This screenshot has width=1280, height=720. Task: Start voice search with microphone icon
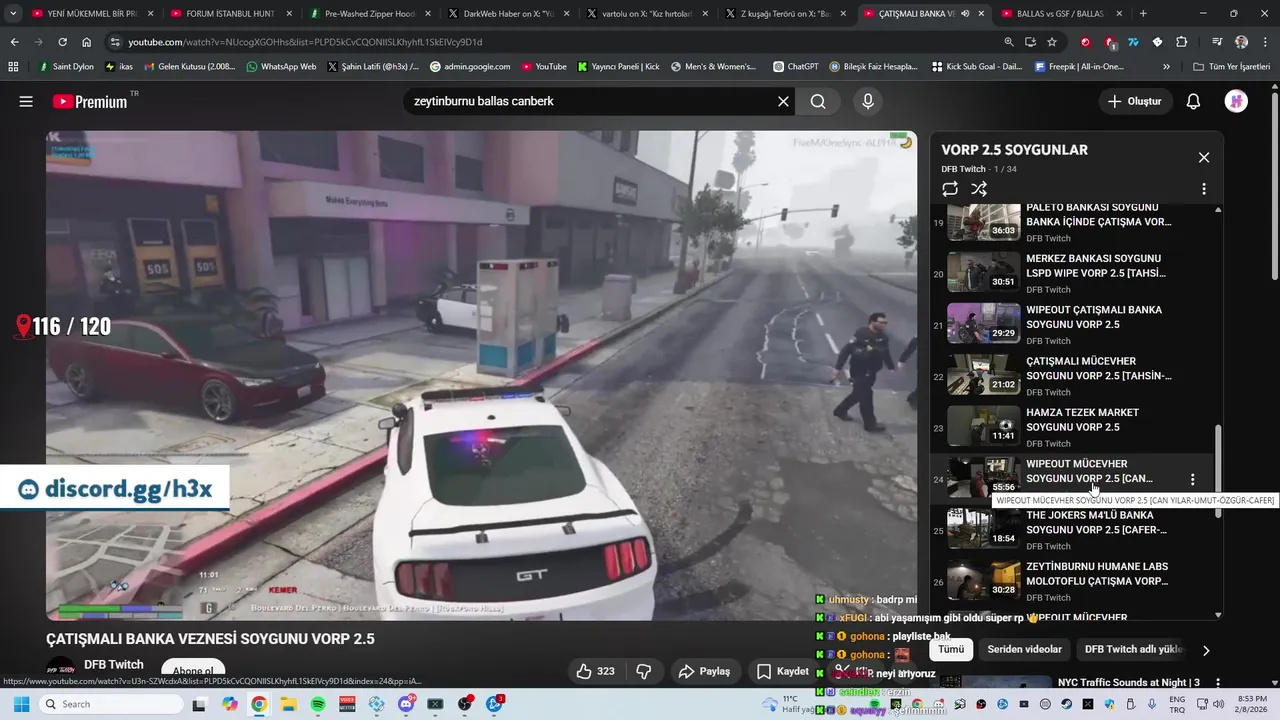(867, 101)
